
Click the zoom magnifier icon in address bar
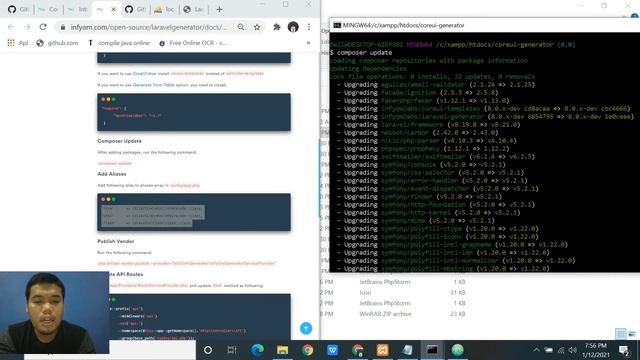pos(241,27)
